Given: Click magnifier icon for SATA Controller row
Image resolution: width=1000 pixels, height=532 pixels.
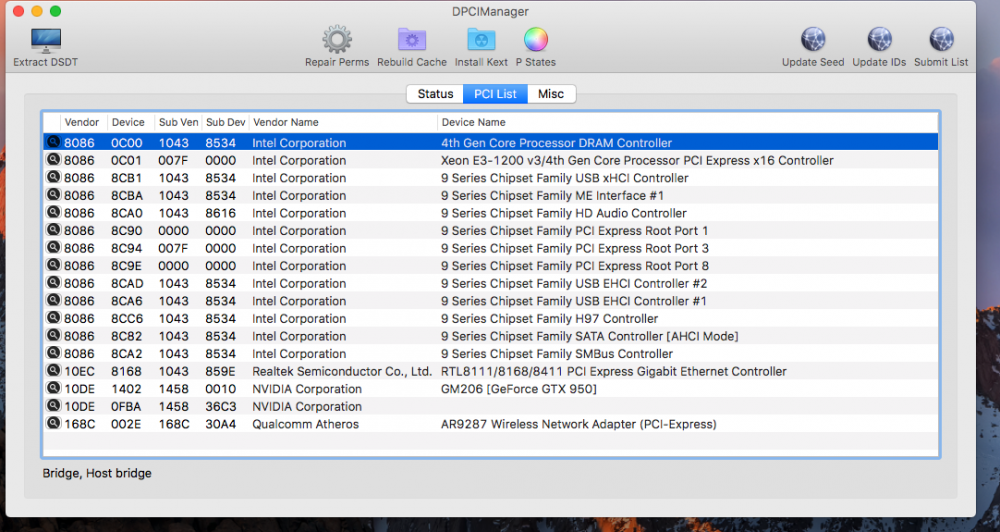Looking at the screenshot, I should click(x=54, y=335).
